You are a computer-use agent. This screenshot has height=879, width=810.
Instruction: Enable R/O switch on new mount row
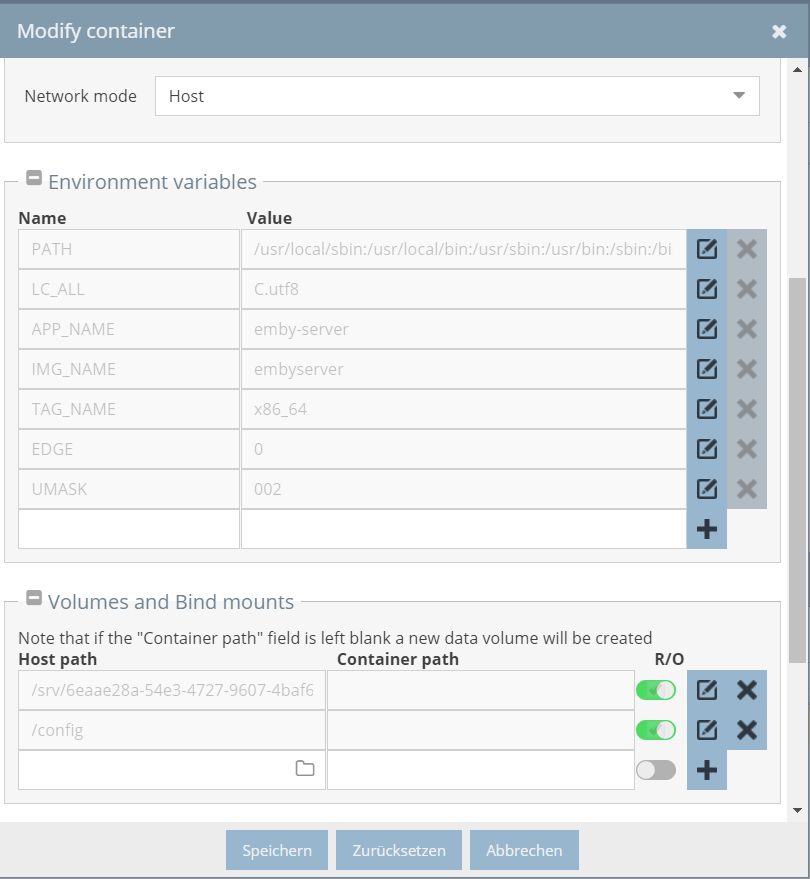tap(656, 770)
